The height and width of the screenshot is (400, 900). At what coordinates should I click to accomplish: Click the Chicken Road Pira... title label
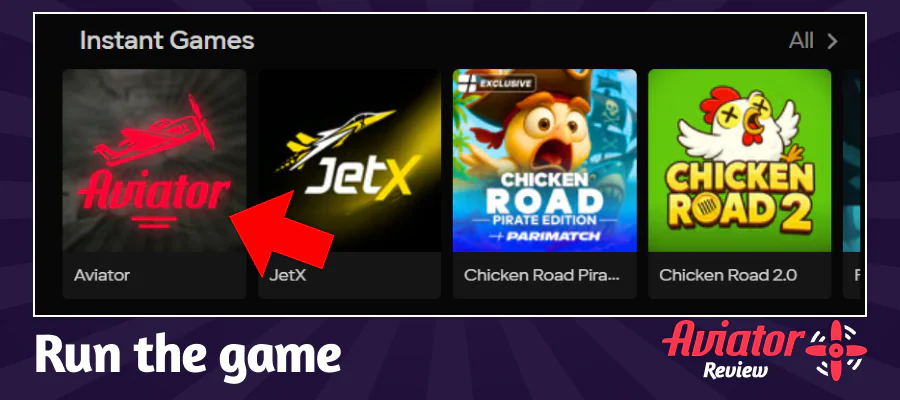click(x=541, y=275)
